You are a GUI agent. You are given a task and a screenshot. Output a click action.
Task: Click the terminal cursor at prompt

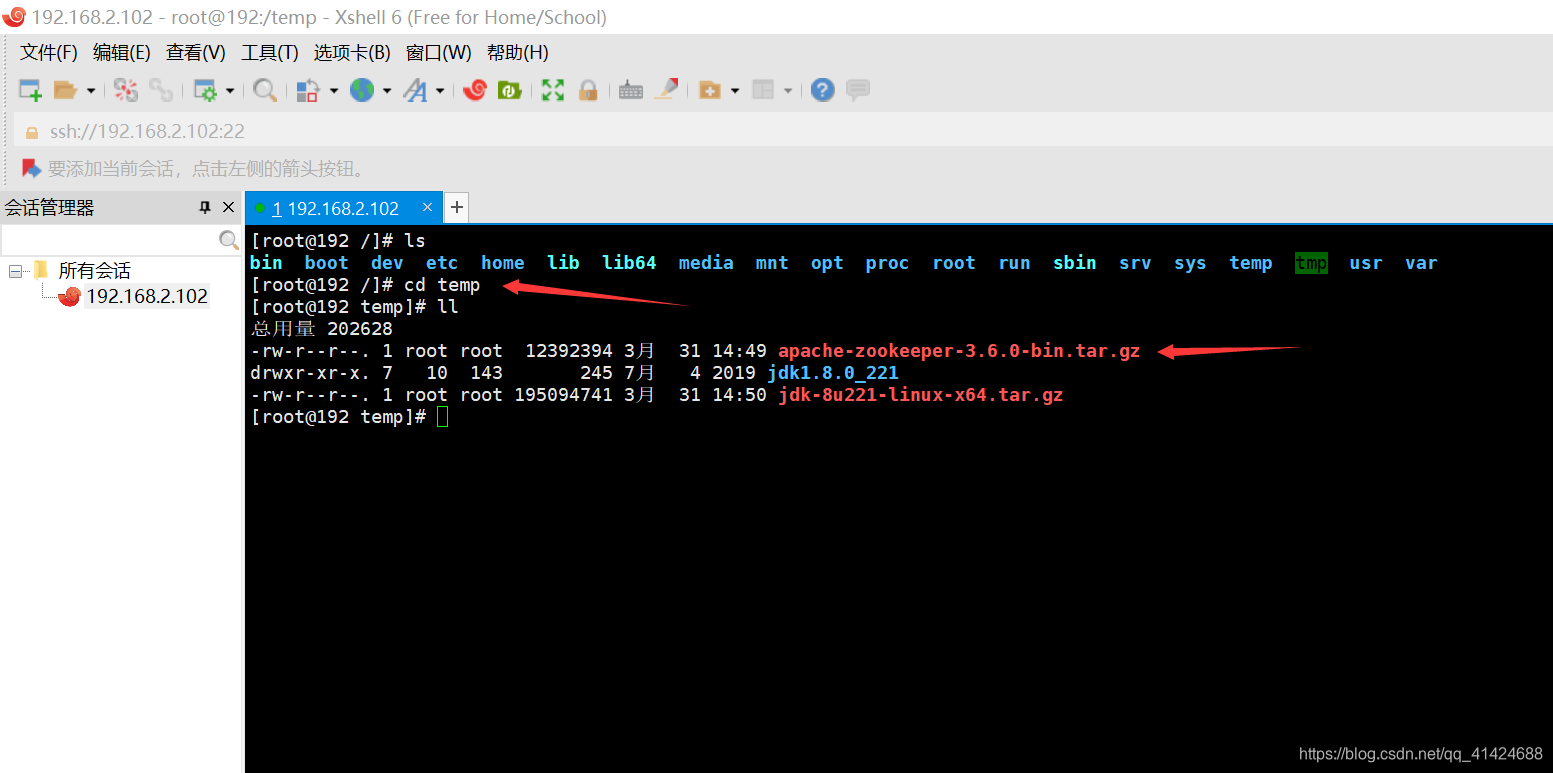click(443, 417)
